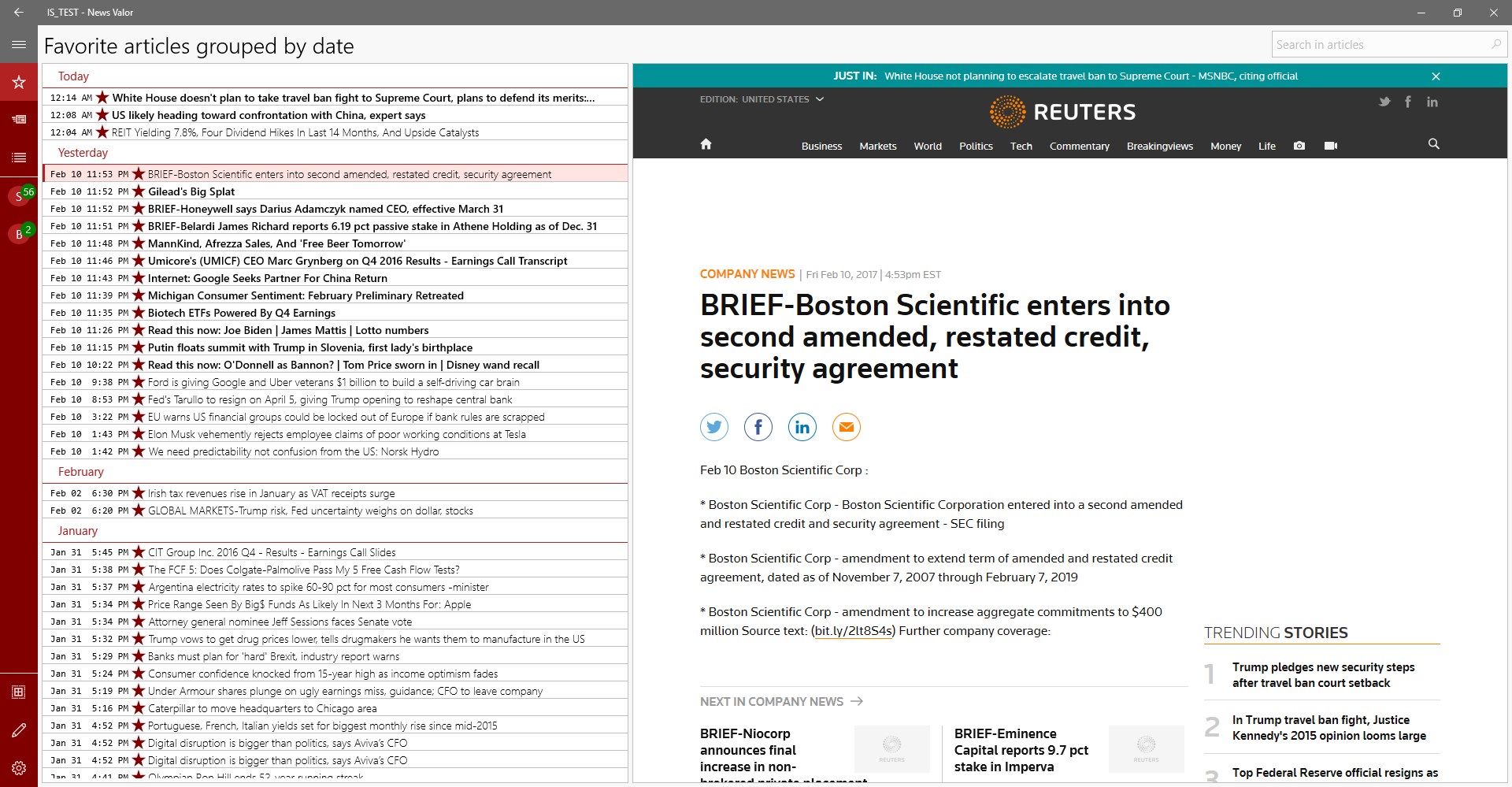Open Company News category label
The image size is (1512, 787).
(x=747, y=274)
